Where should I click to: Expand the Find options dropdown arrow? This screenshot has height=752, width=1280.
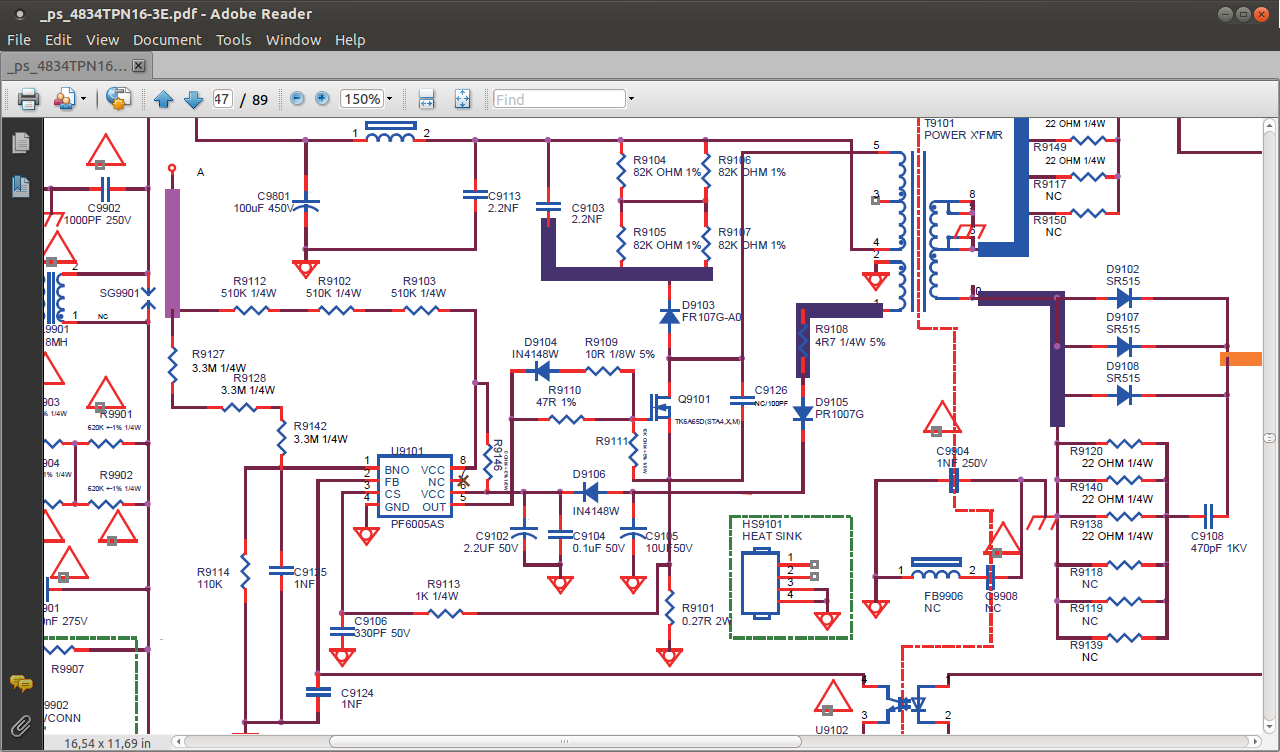(x=631, y=99)
